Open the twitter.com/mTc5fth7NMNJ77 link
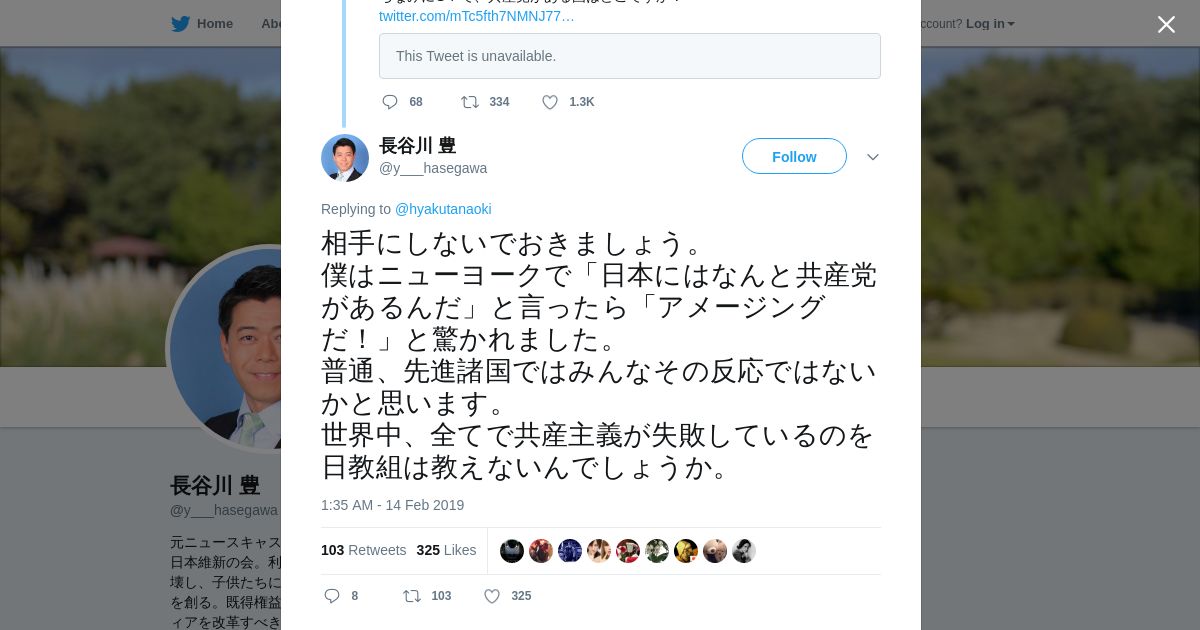The image size is (1200, 630). tap(476, 16)
